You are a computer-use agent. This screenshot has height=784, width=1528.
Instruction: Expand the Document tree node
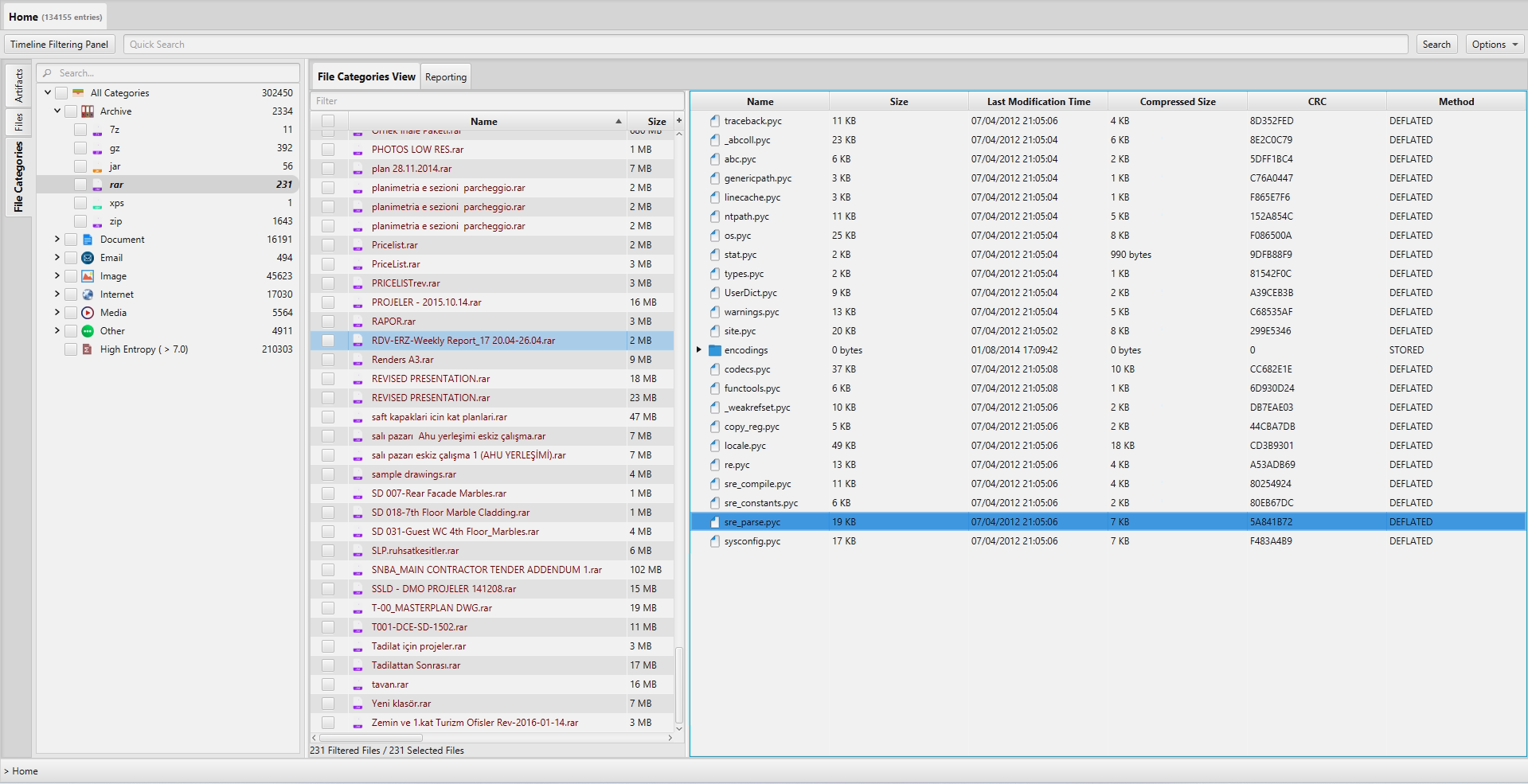[x=57, y=239]
